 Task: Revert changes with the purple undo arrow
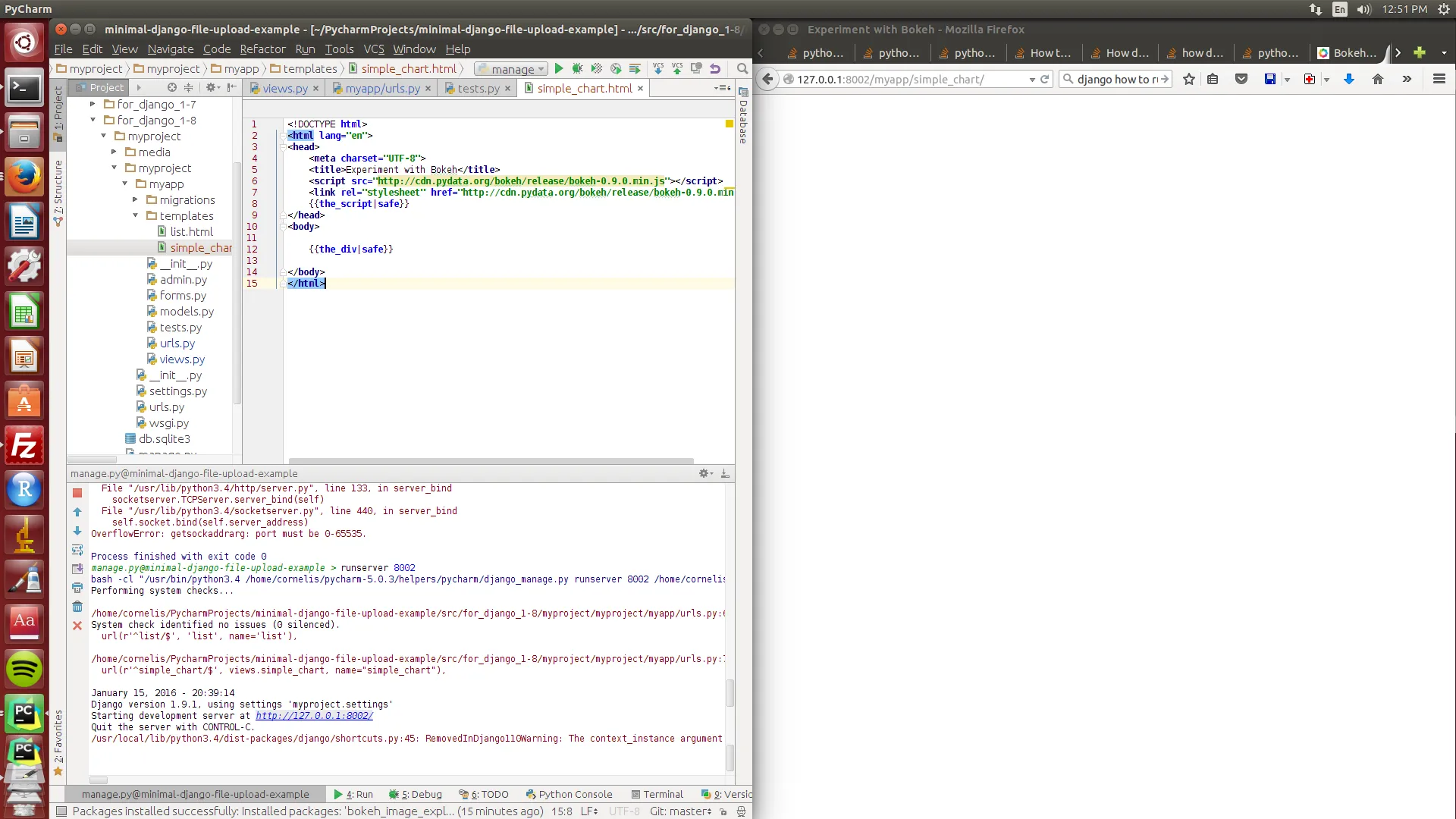[x=715, y=69]
